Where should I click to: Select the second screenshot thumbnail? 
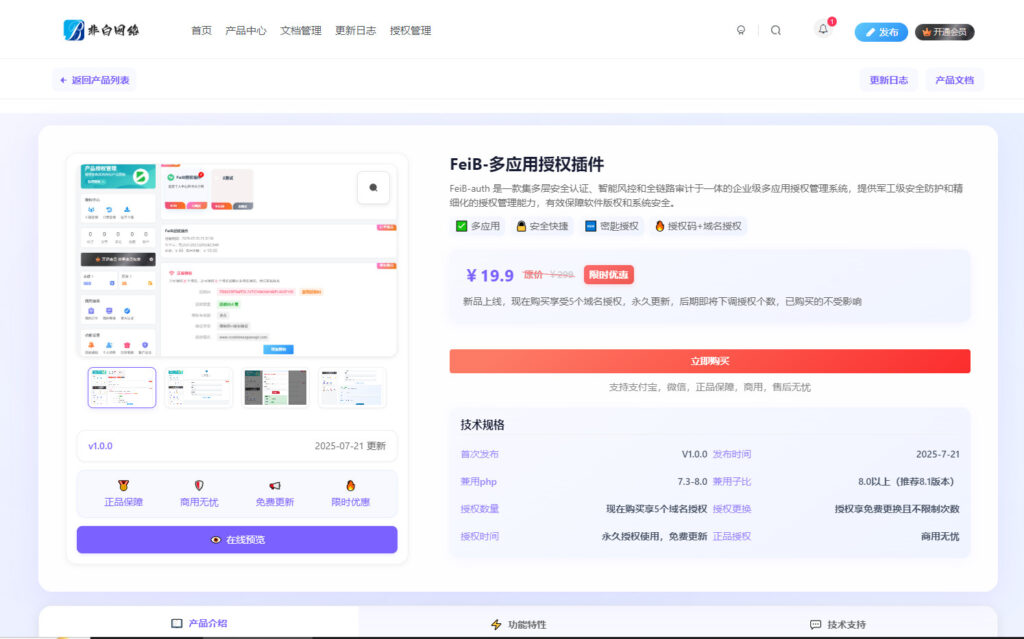pyautogui.click(x=199, y=387)
